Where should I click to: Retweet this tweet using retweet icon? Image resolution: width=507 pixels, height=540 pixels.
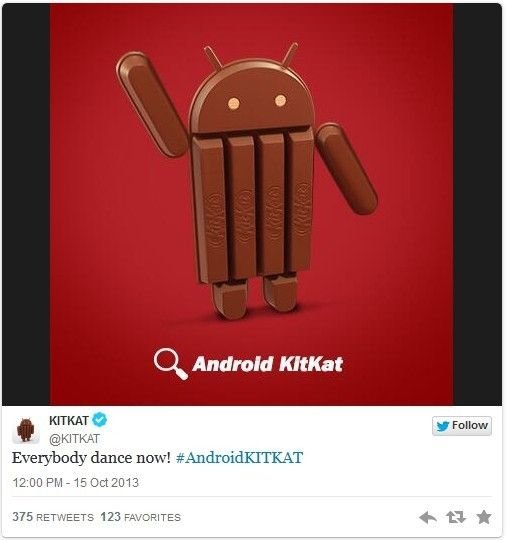tap(456, 517)
